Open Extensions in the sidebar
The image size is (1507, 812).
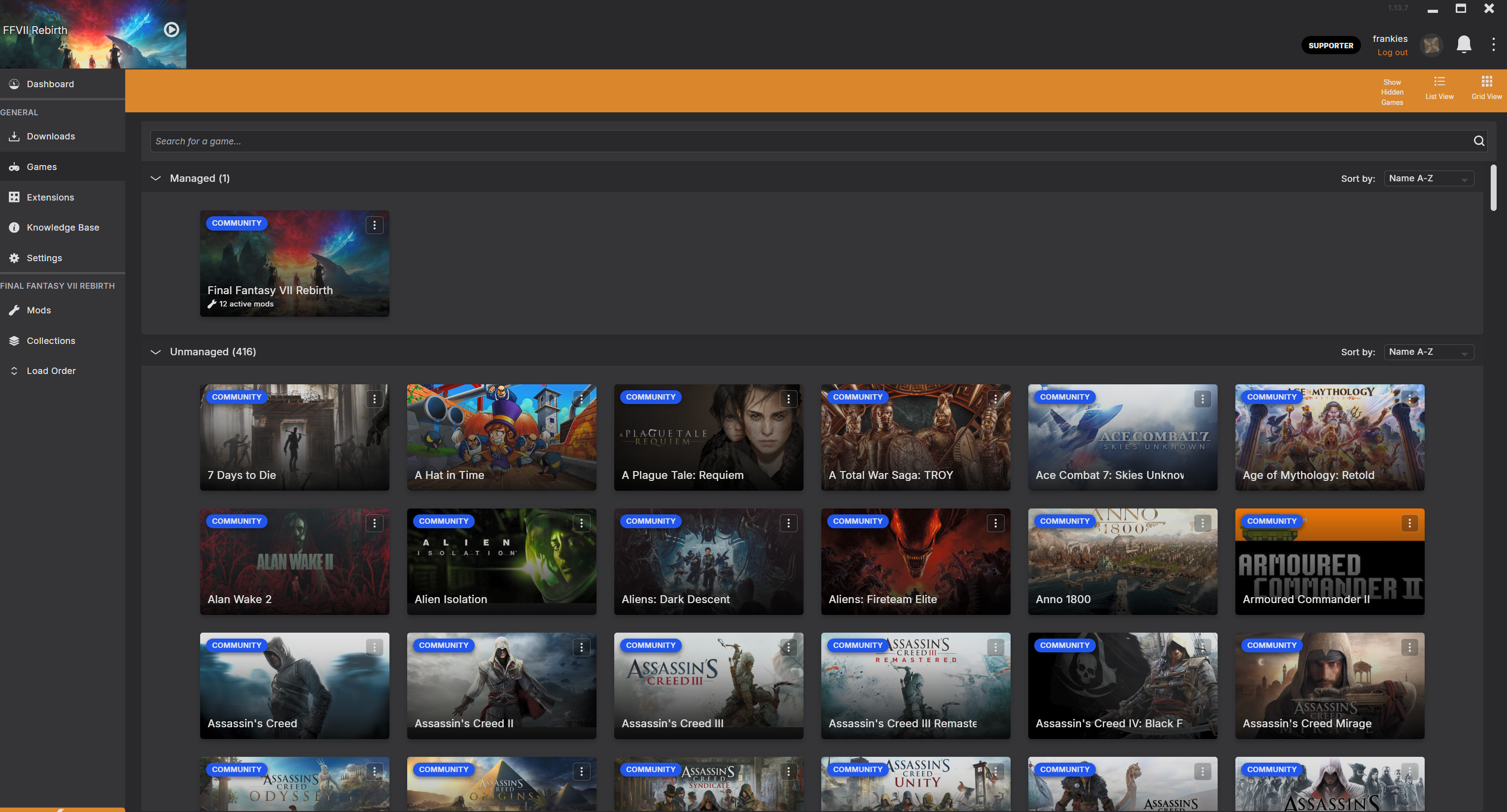[x=63, y=197]
